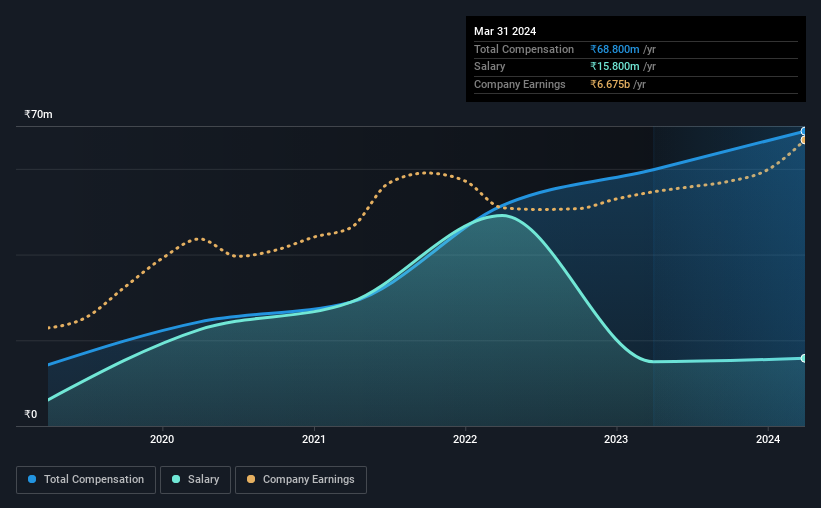Image resolution: width=821 pixels, height=508 pixels.
Task: Click the 2022 x-axis label
Action: click(465, 439)
